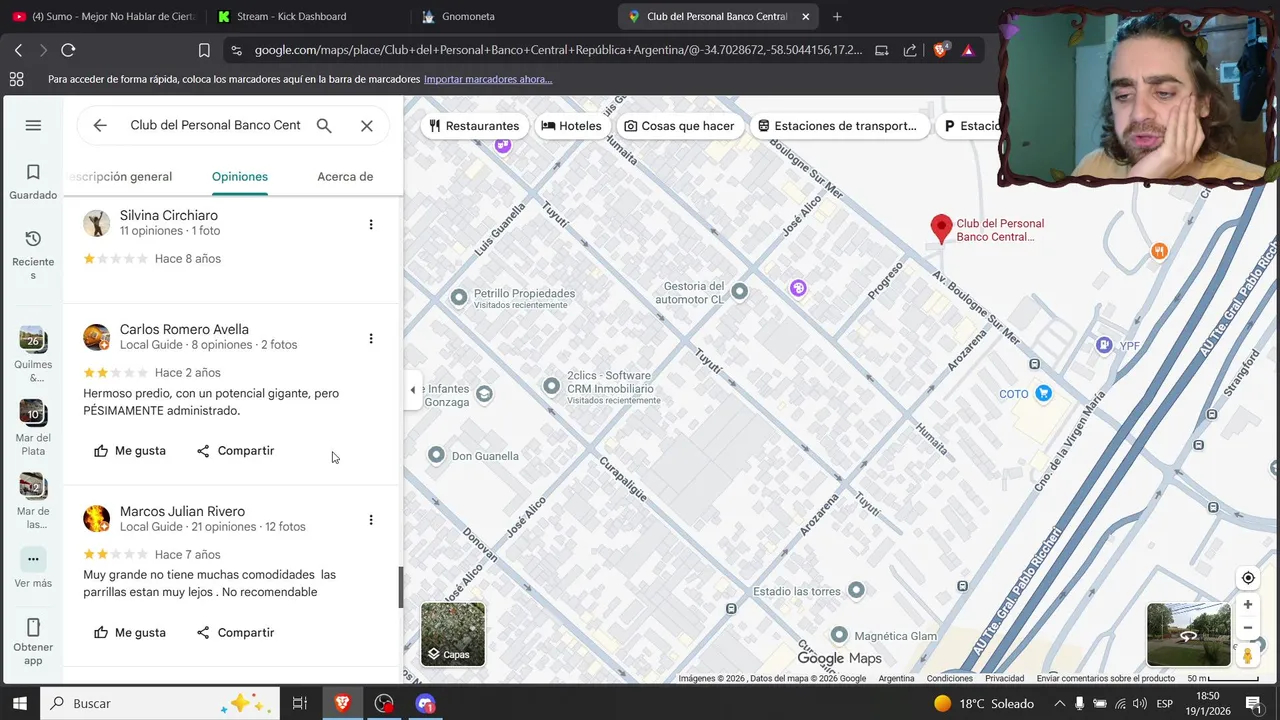Click the Club del Personal search field

tap(215, 125)
